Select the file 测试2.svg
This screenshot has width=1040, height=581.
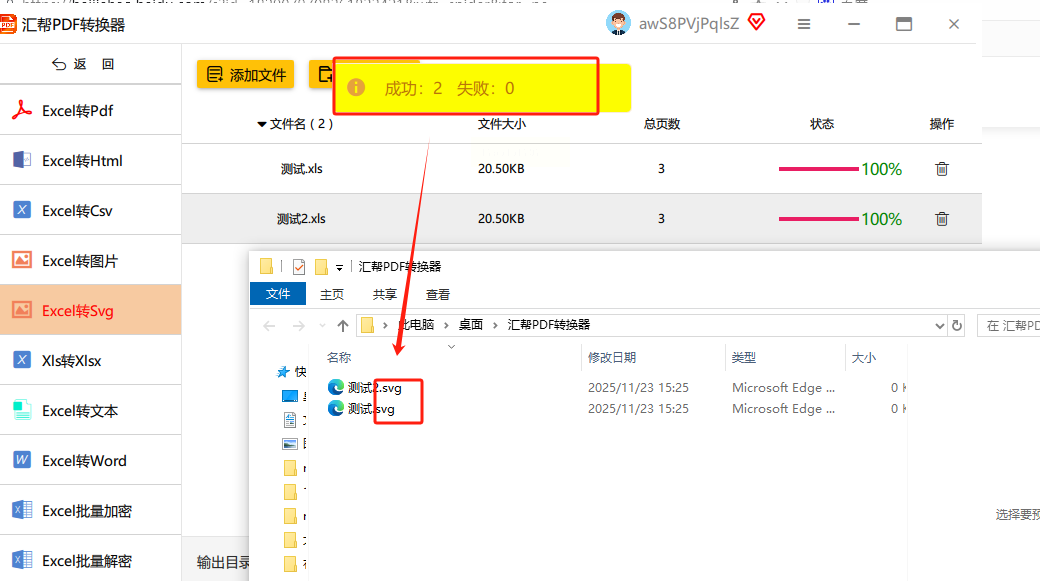[x=374, y=387]
